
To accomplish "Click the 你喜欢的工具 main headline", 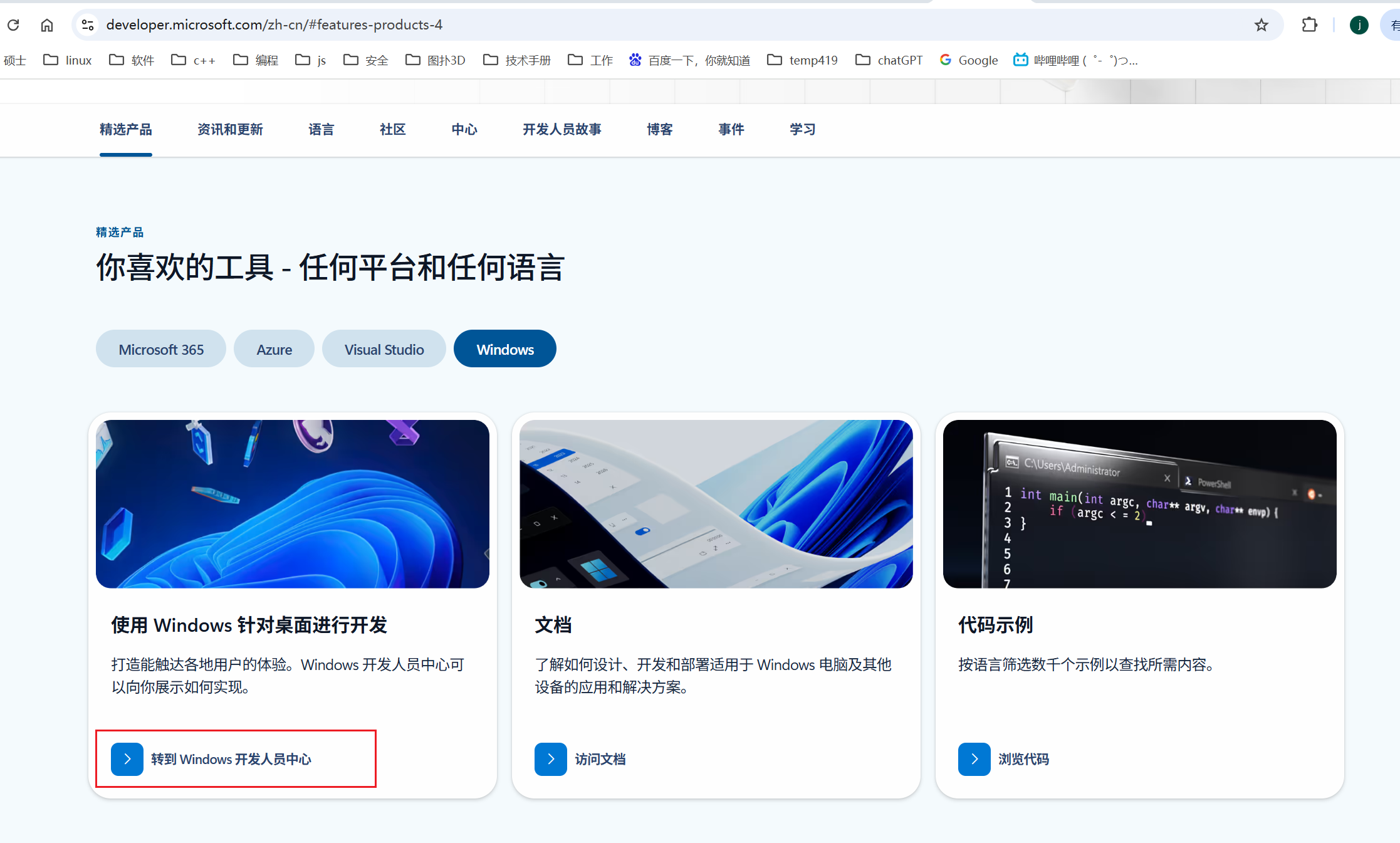I will tap(330, 268).
